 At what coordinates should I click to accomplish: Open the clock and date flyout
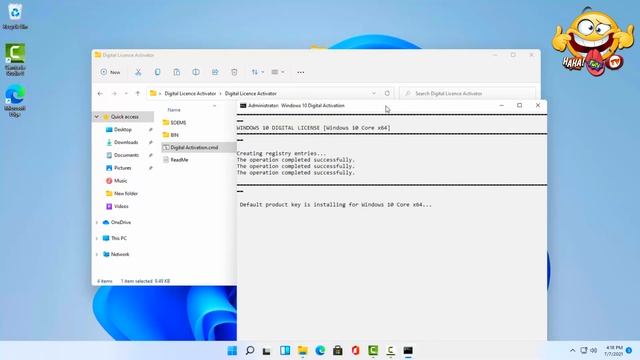tap(613, 351)
